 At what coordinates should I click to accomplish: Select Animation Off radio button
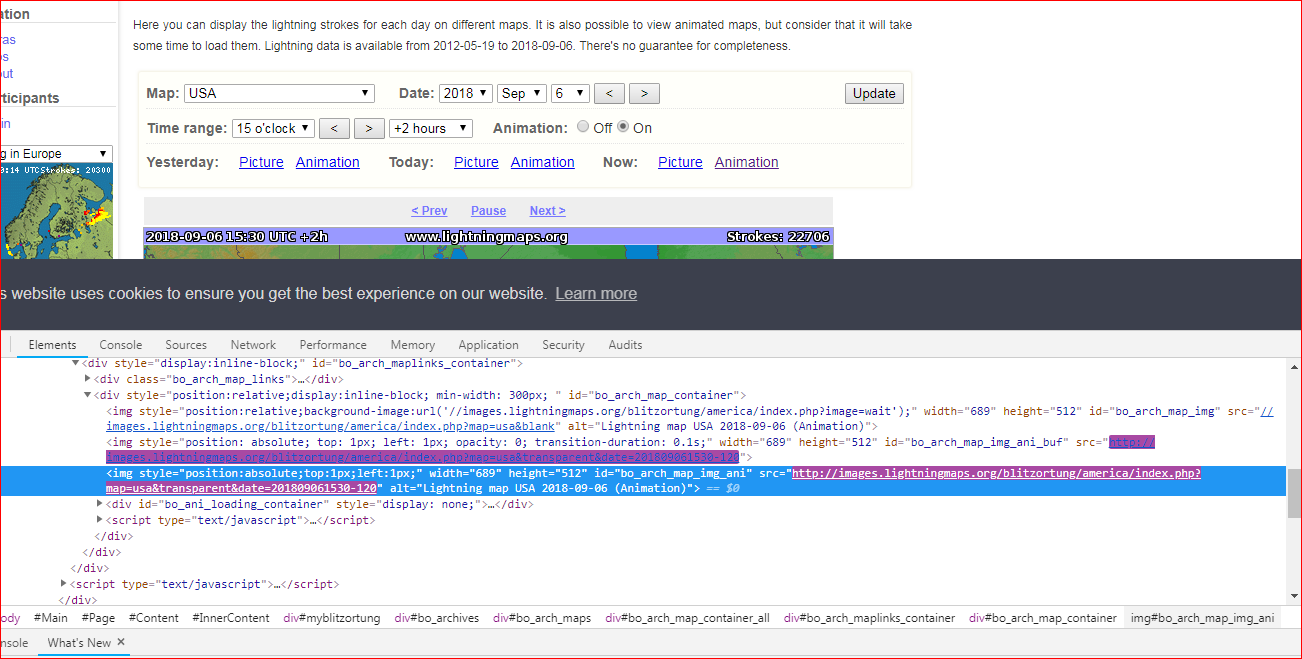pos(583,127)
